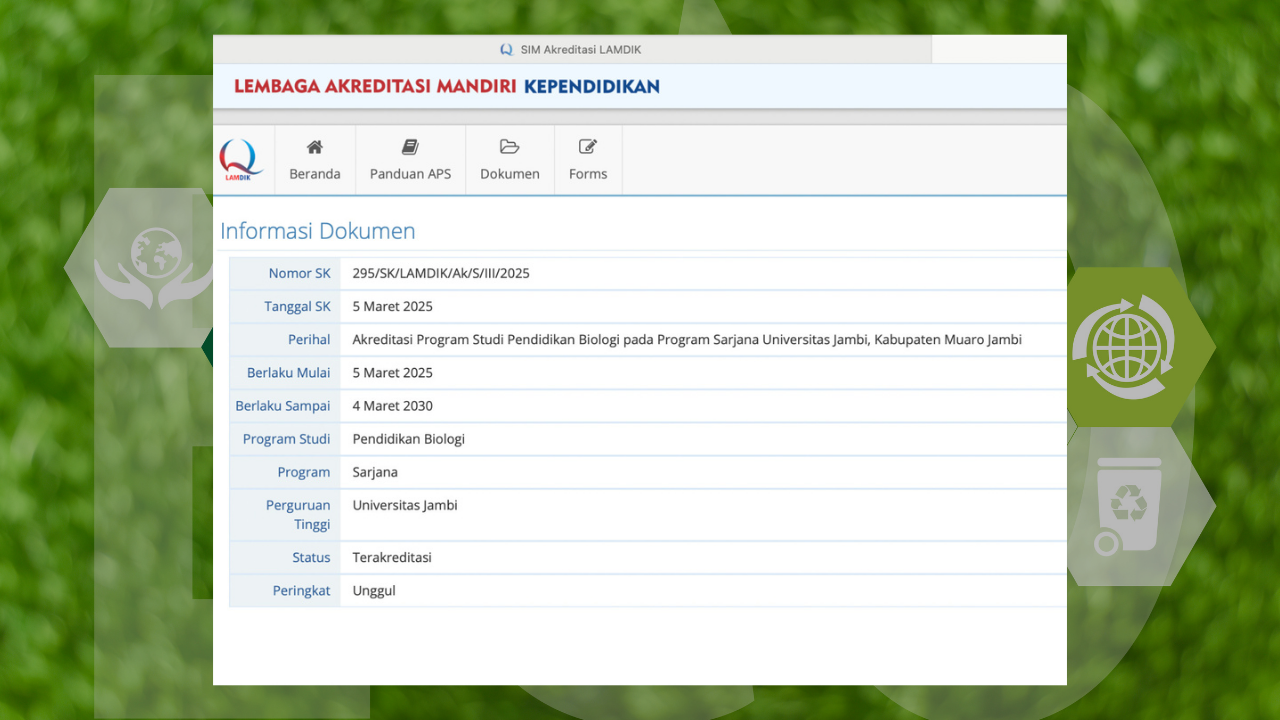Click the LAMDIK logo in navigation bar

pyautogui.click(x=240, y=160)
